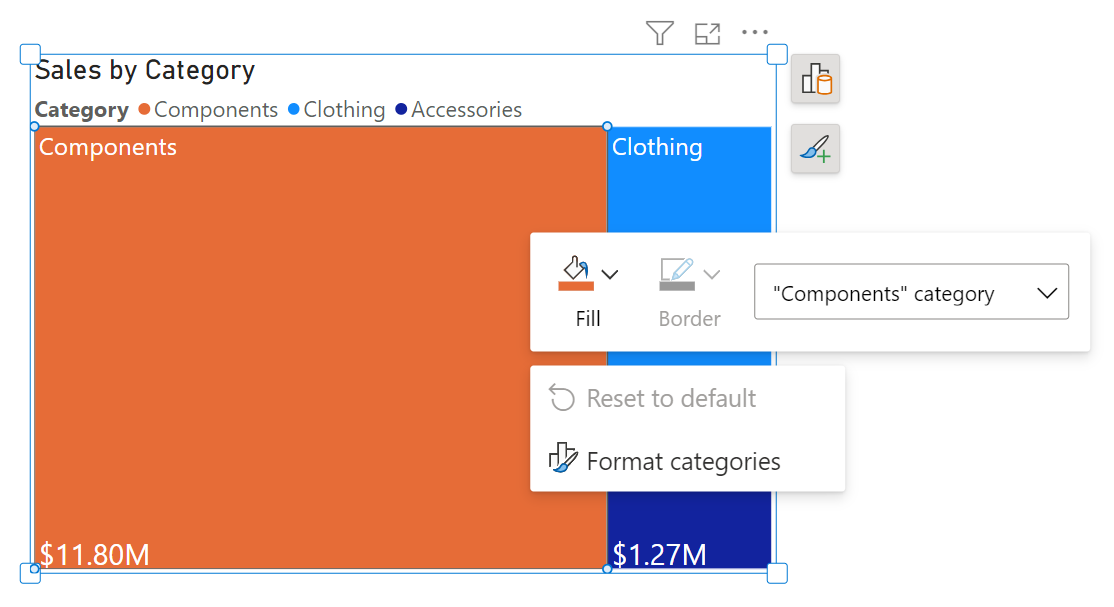Image resolution: width=1114 pixels, height=607 pixels.
Task: Select the orange Components treemap tile
Action: (320, 348)
